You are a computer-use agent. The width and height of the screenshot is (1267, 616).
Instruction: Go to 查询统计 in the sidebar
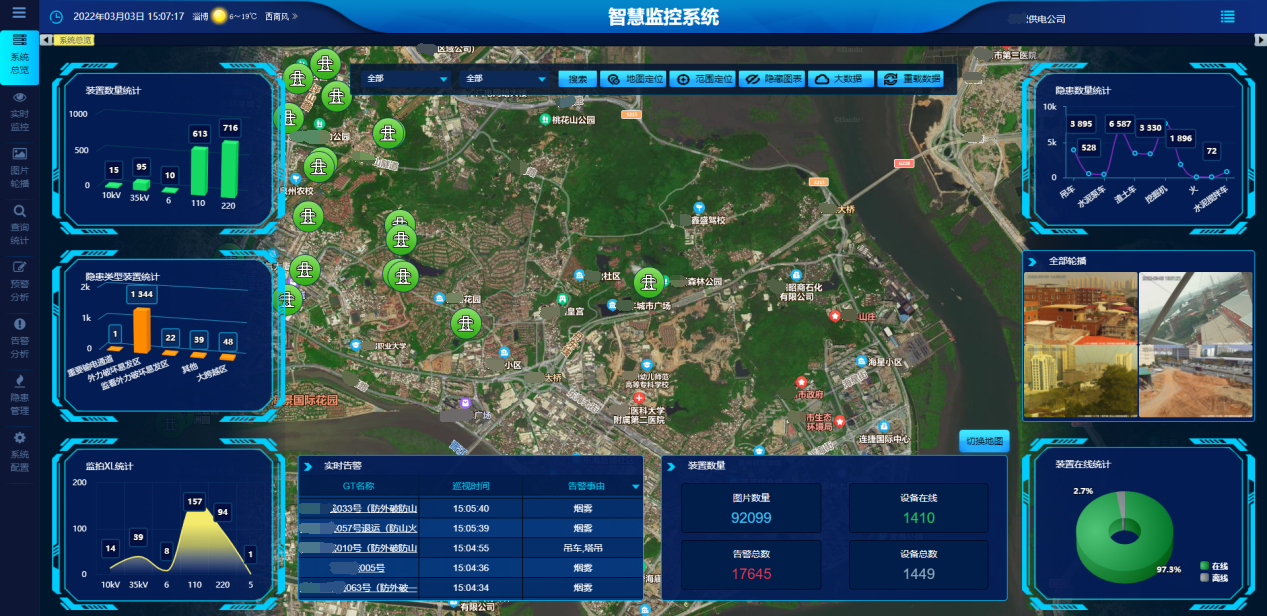point(19,225)
